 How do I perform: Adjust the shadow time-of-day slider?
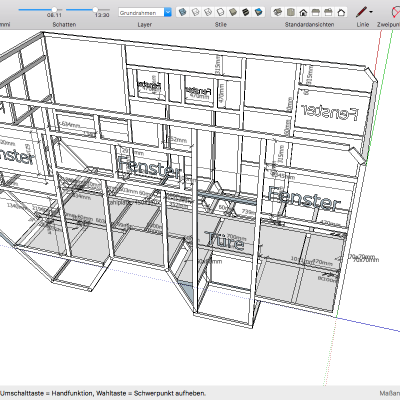click(x=88, y=10)
